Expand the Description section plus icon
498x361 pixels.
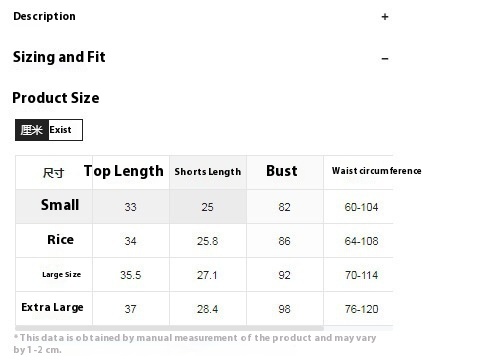(x=385, y=17)
